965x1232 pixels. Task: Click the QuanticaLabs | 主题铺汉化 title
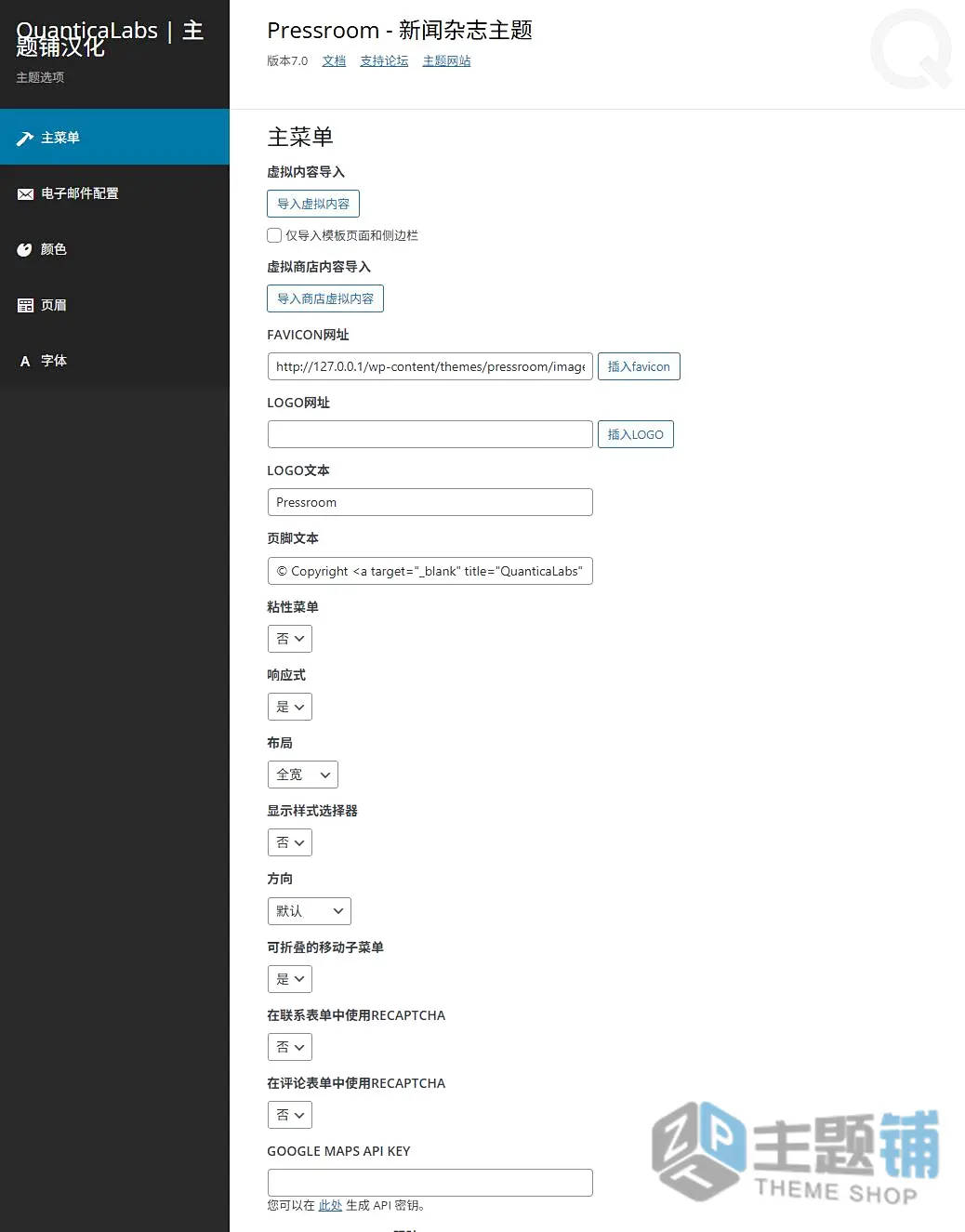pyautogui.click(x=110, y=38)
